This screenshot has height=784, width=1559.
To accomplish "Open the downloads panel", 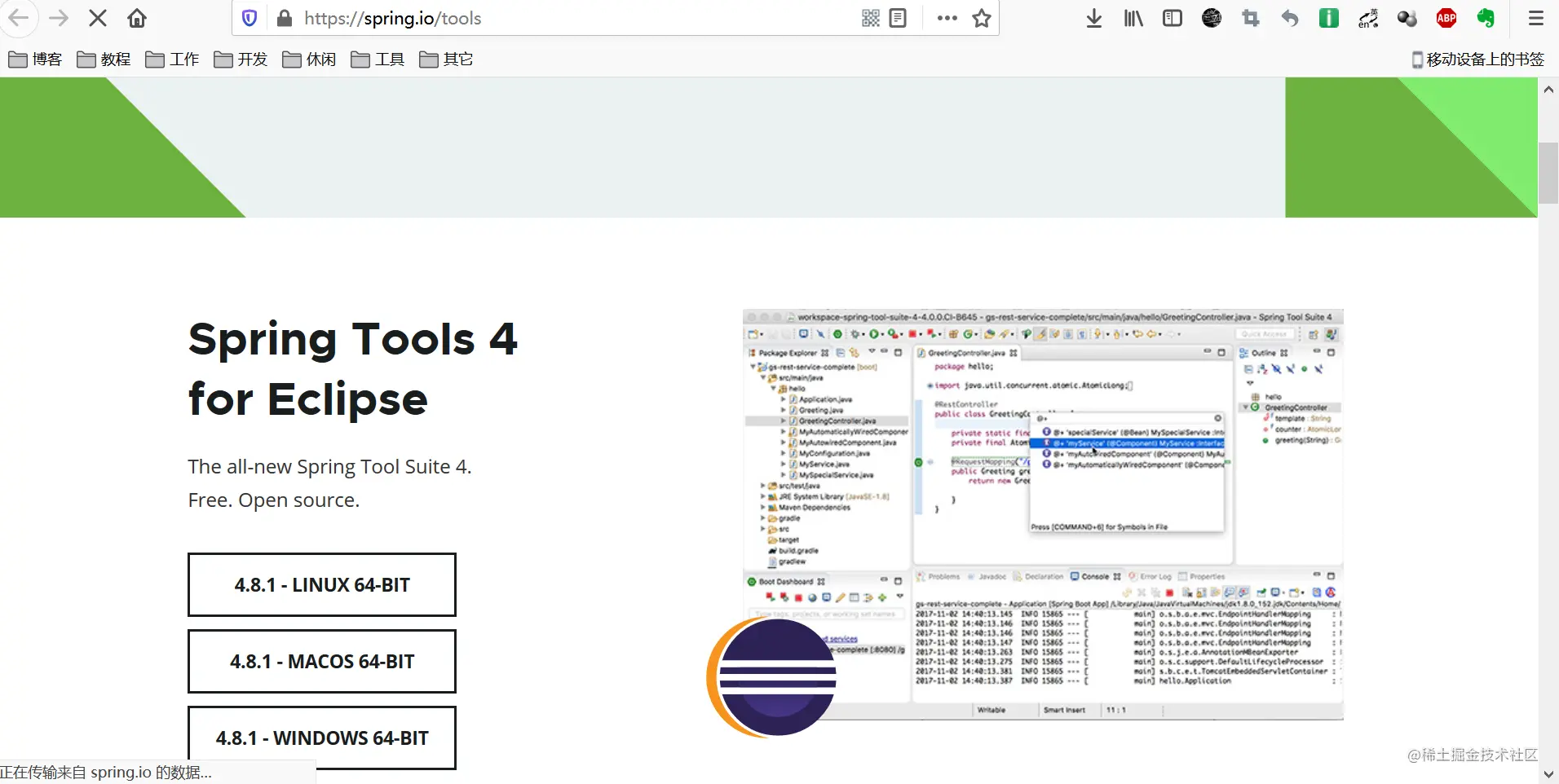I will click(x=1094, y=18).
